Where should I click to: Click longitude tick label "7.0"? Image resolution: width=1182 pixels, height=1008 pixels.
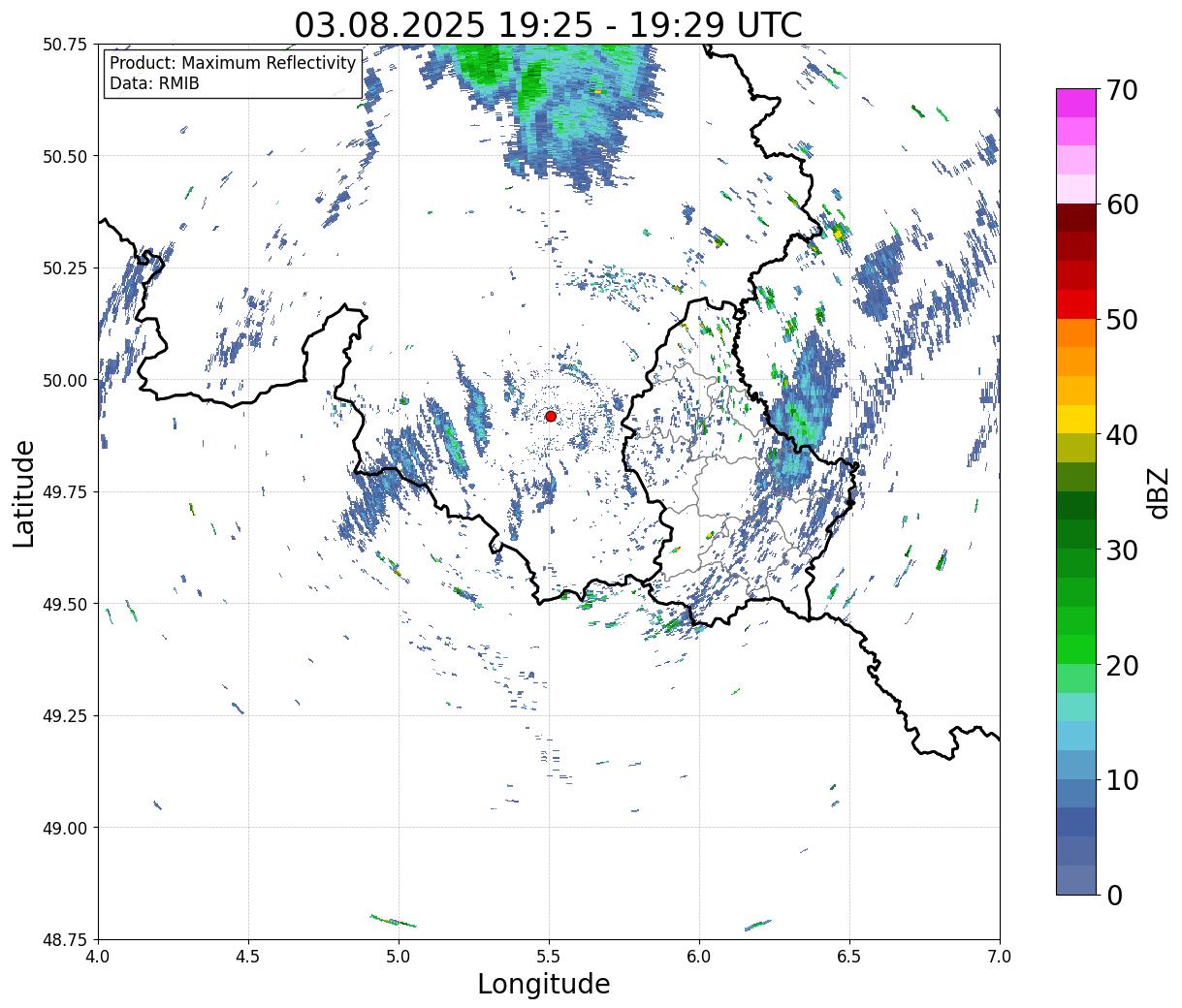[1000, 957]
